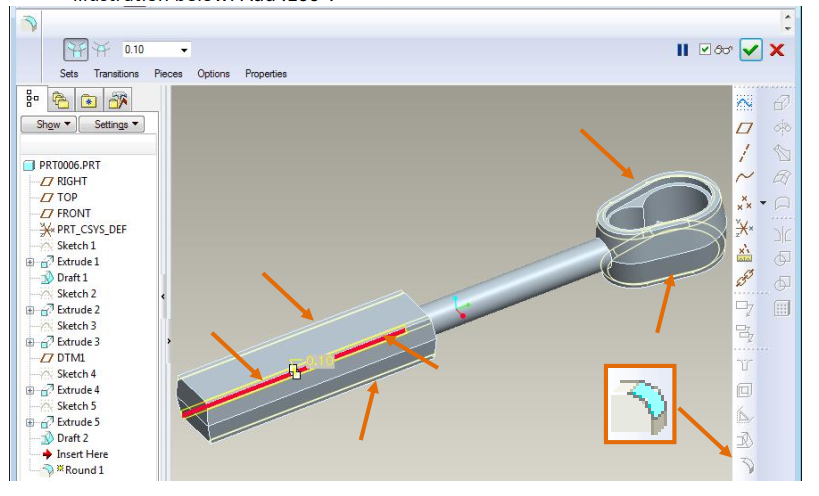The width and height of the screenshot is (819, 496).
Task: Toggle the feature preview checkbox
Action: coord(706,50)
